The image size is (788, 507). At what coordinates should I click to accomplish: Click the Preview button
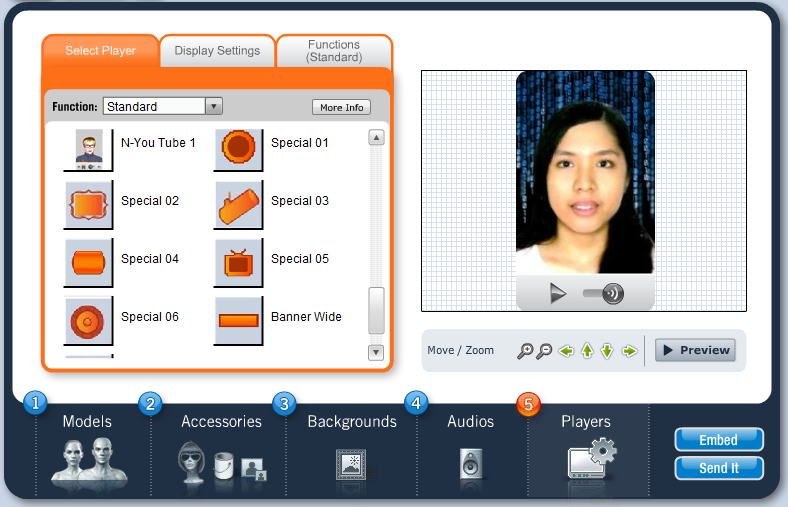click(696, 350)
